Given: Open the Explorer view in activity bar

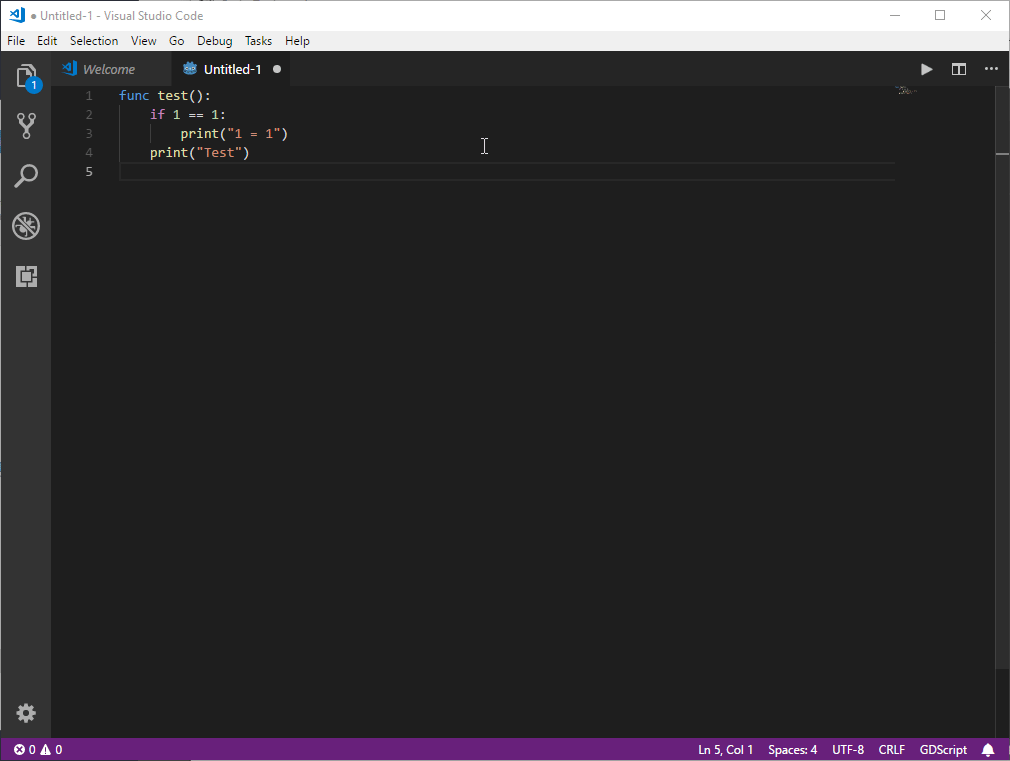Looking at the screenshot, I should 26,76.
